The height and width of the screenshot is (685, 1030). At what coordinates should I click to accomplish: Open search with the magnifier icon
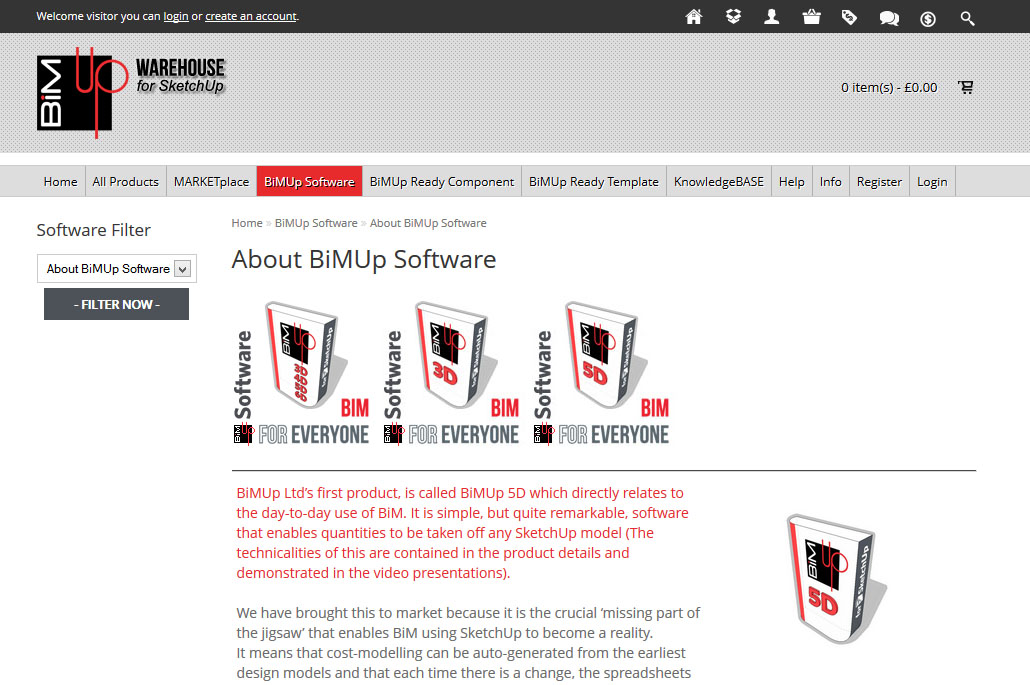pos(967,18)
